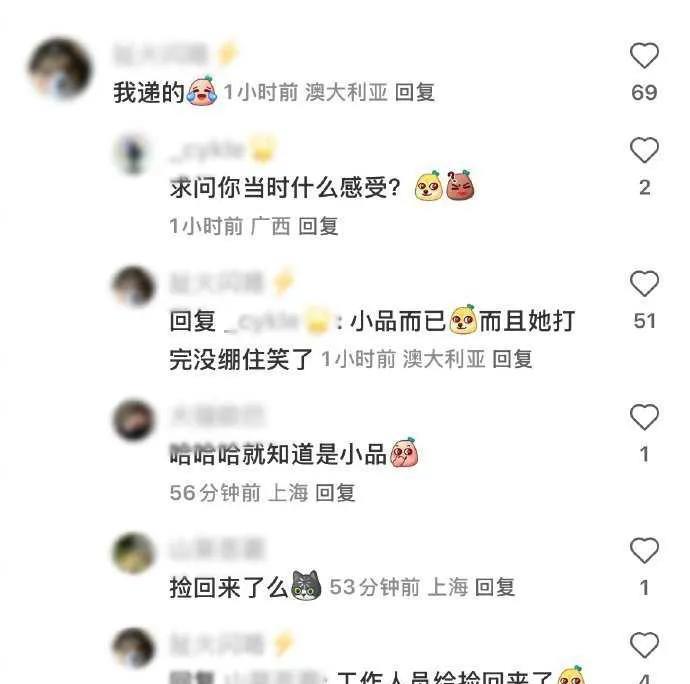Reply to the 完没绷住笑了 comment
This screenshot has height=684, width=690.
point(512,359)
